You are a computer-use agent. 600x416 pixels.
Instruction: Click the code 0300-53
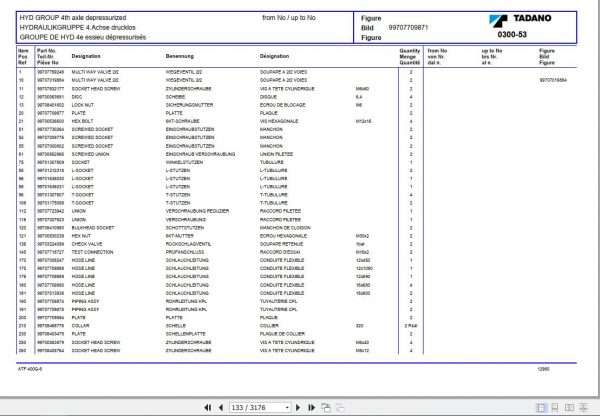(x=512, y=34)
